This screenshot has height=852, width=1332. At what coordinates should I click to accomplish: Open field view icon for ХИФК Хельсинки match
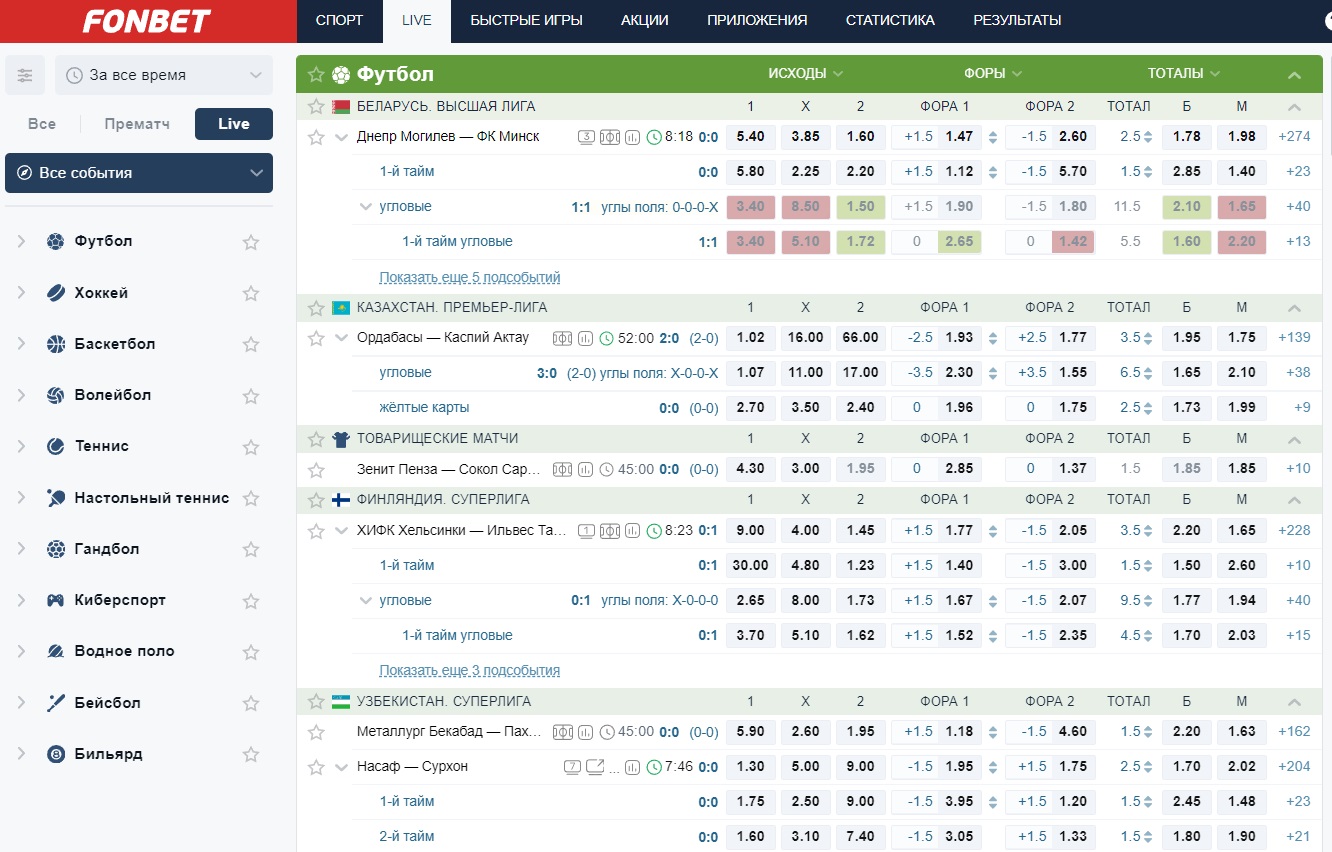click(x=610, y=531)
